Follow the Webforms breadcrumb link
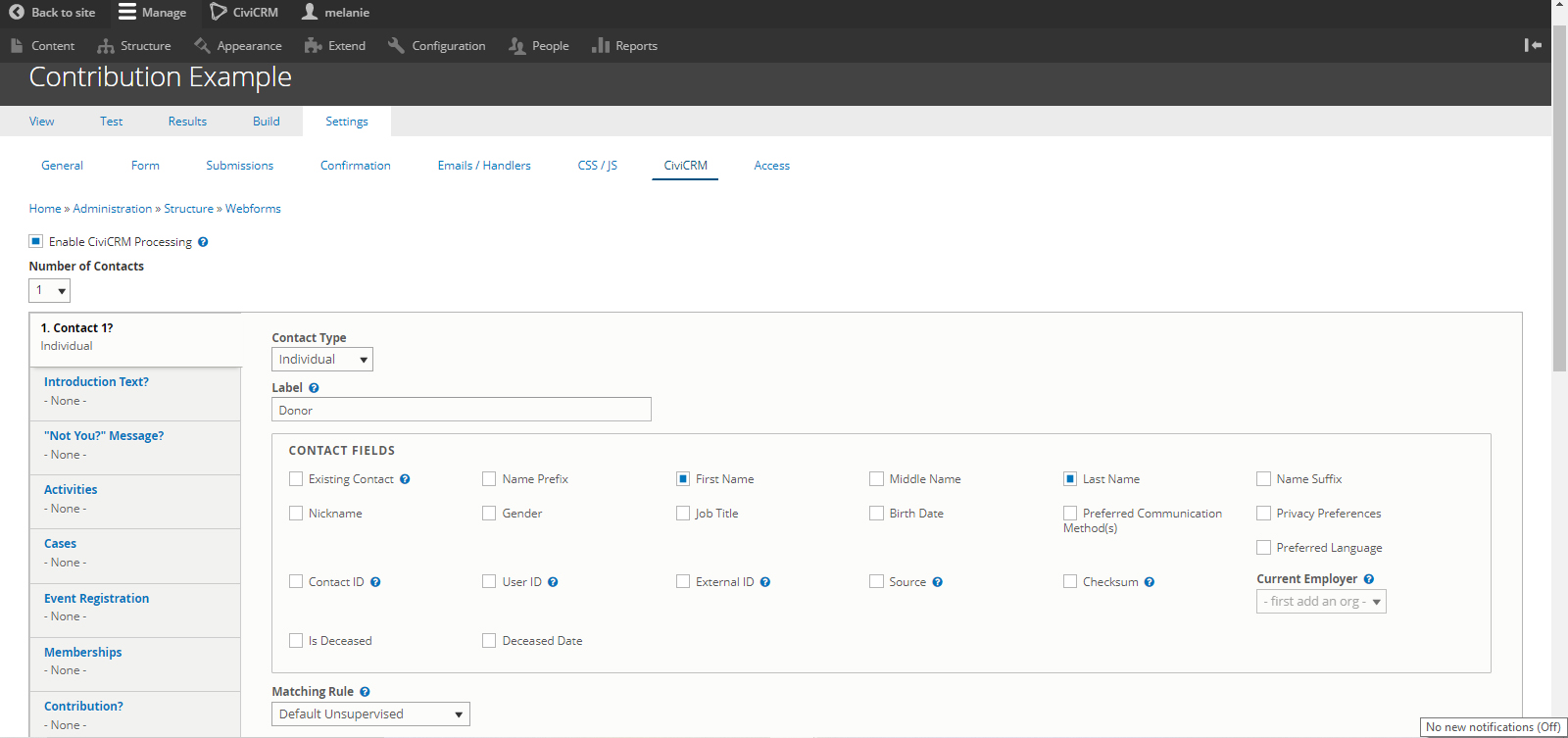This screenshot has width=1568, height=738. [x=253, y=209]
